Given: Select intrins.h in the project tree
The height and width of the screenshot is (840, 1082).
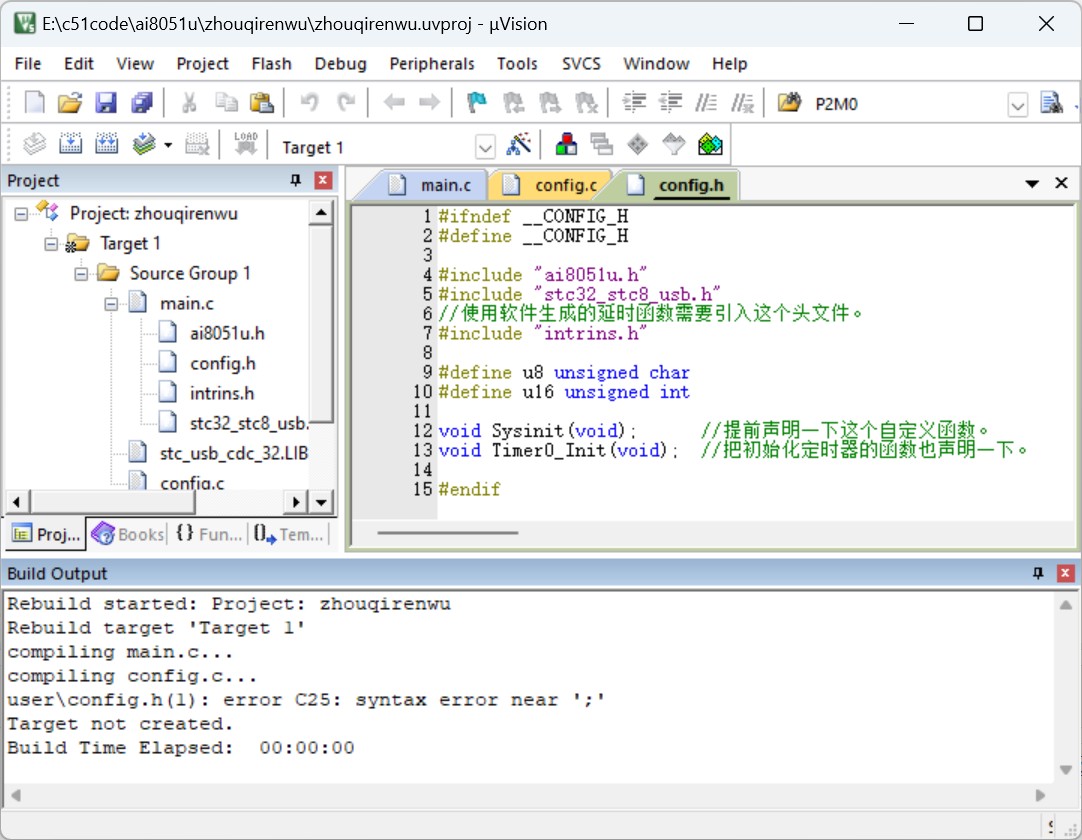Looking at the screenshot, I should [x=222, y=393].
